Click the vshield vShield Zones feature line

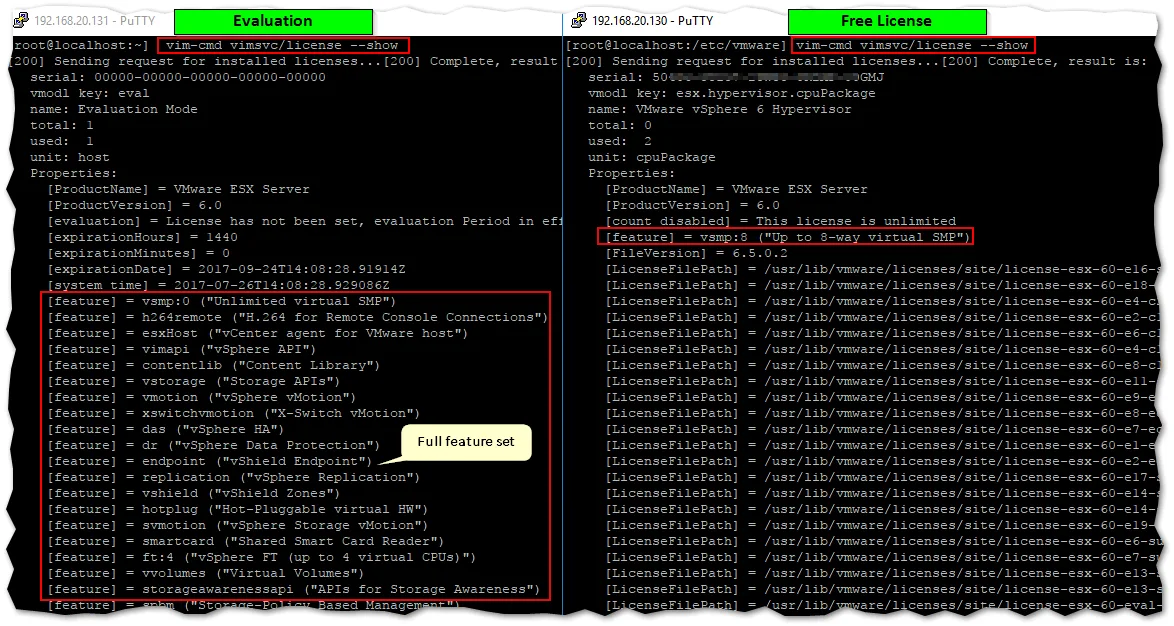point(194,493)
